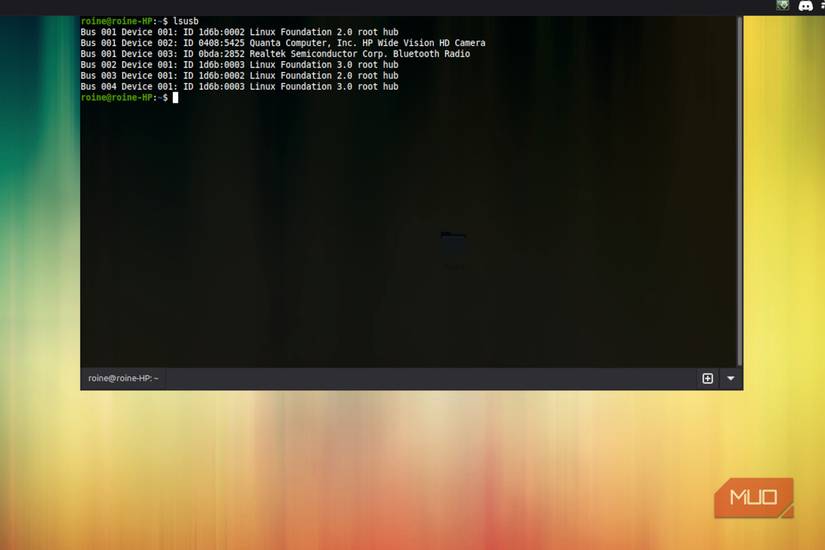
Task: Select the Bus 004 Device 001 line
Action: click(239, 87)
